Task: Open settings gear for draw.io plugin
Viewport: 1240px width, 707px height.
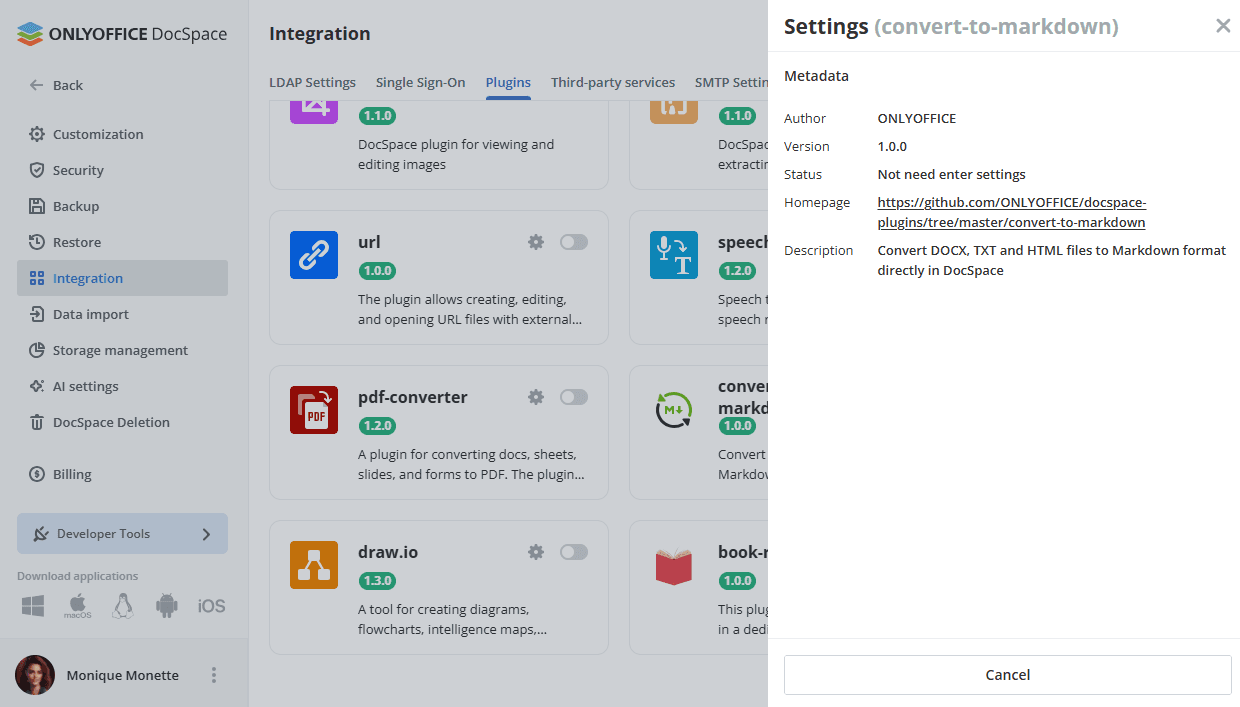Action: [x=536, y=552]
